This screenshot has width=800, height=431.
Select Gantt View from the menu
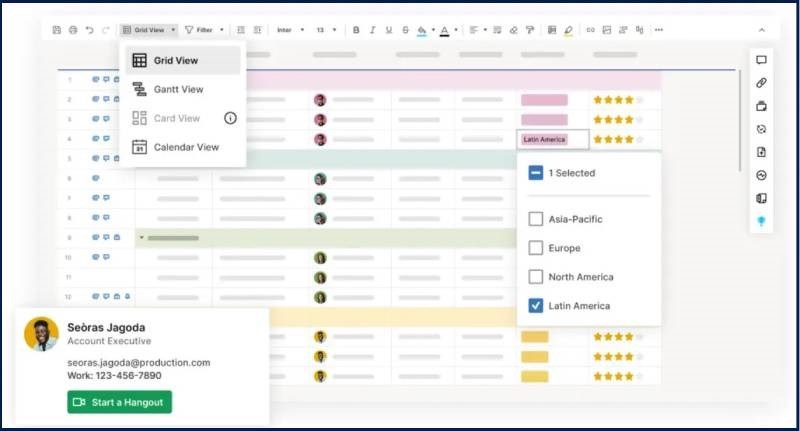click(183, 89)
